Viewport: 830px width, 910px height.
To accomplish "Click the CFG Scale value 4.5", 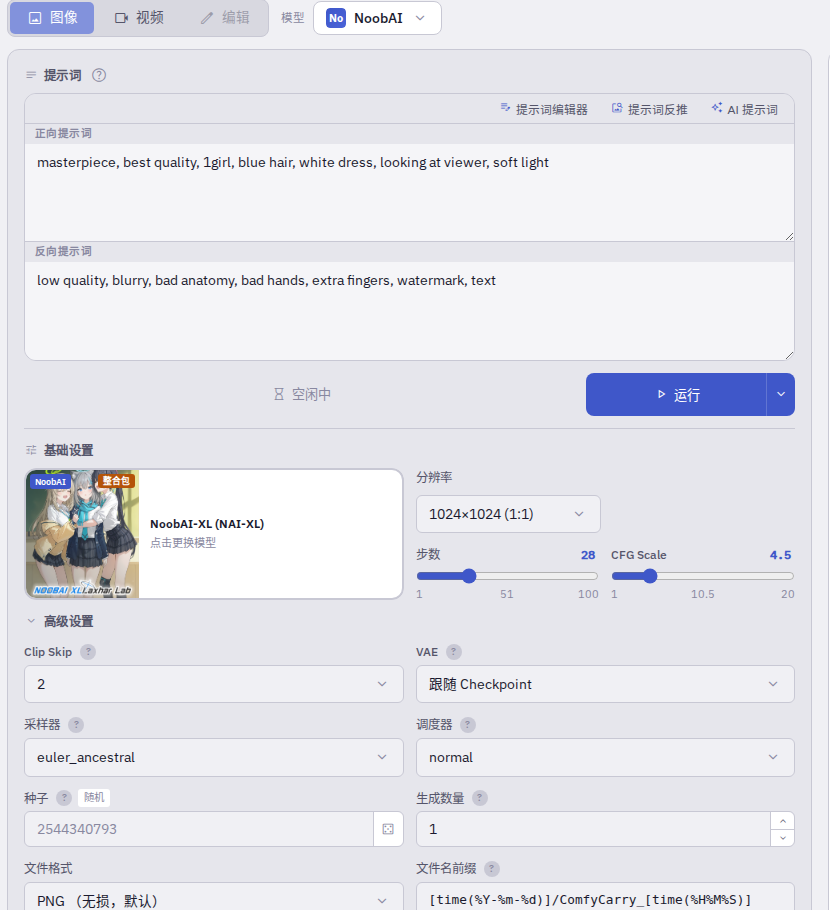I will [x=781, y=555].
